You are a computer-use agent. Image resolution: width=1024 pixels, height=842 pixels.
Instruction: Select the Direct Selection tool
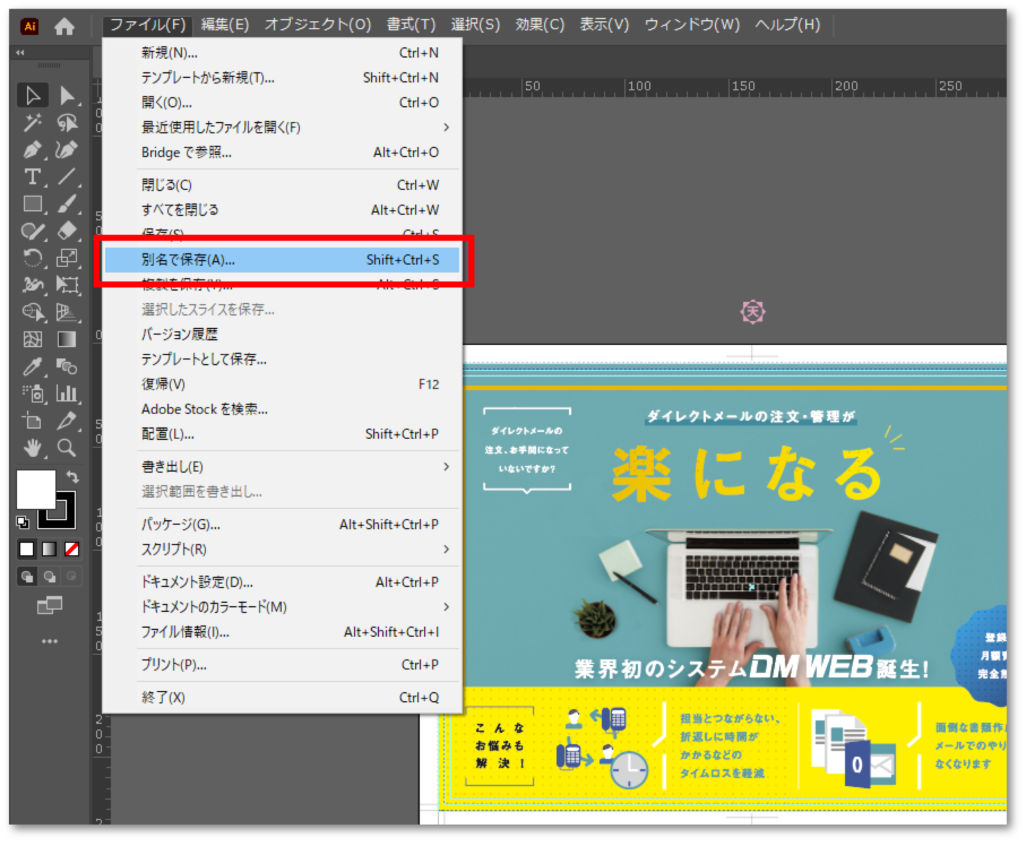tap(67, 95)
